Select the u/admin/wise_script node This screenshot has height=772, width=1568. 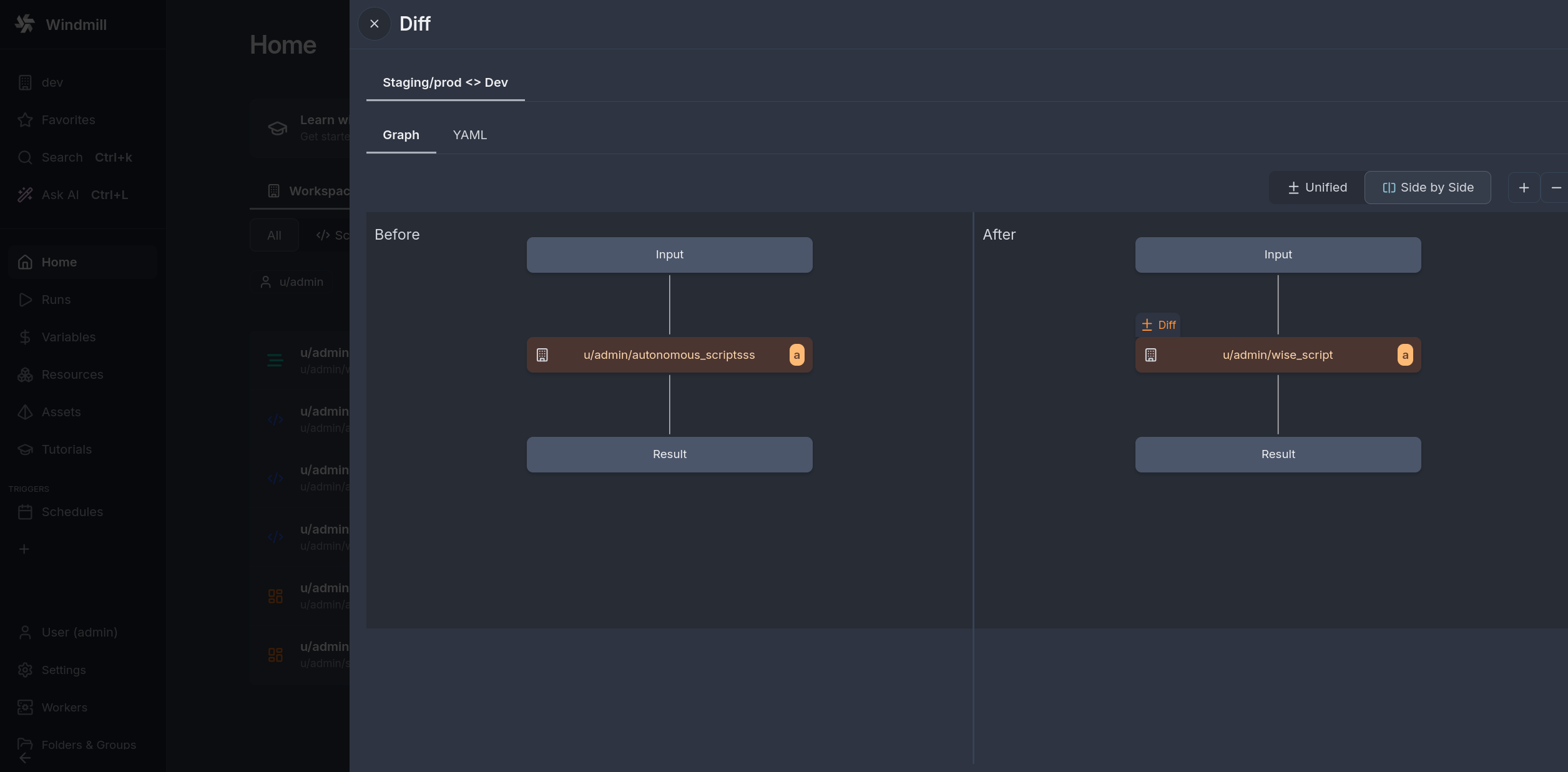click(x=1277, y=354)
